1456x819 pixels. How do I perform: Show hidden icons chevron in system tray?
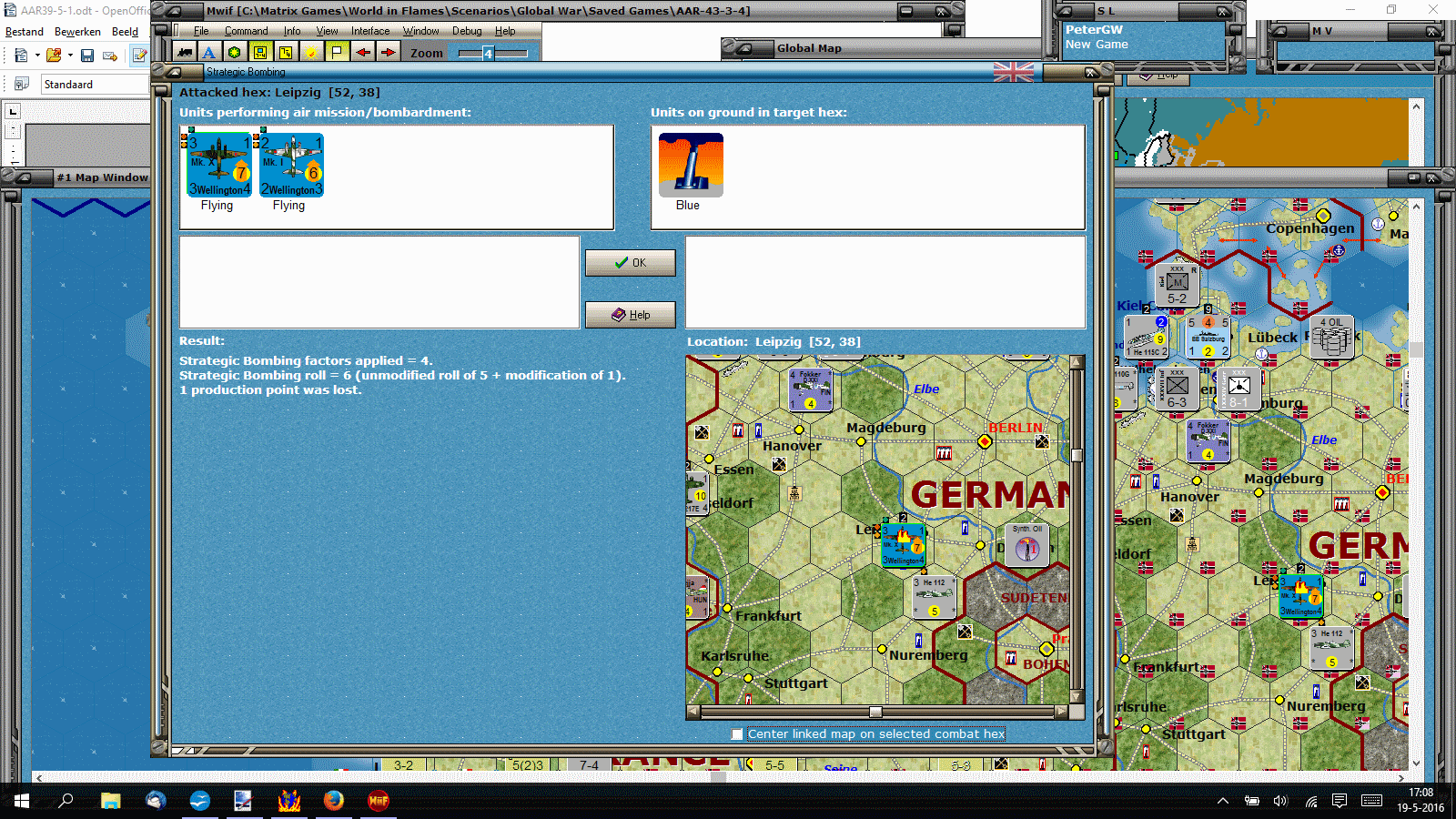(x=1223, y=801)
